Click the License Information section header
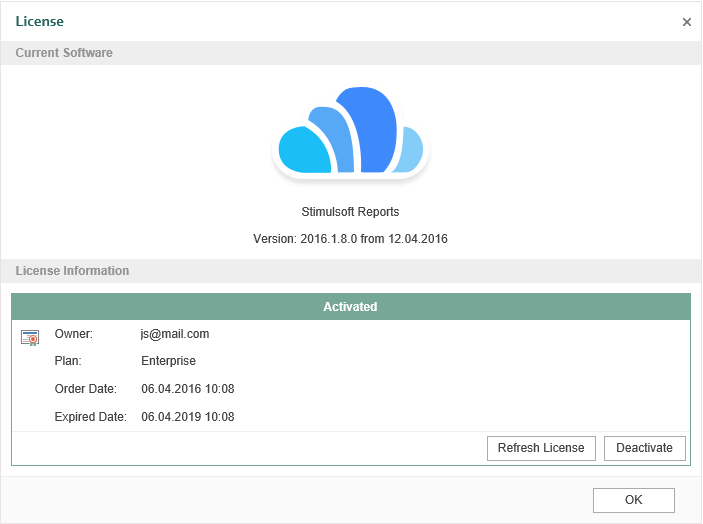The image size is (703, 524). click(351, 271)
